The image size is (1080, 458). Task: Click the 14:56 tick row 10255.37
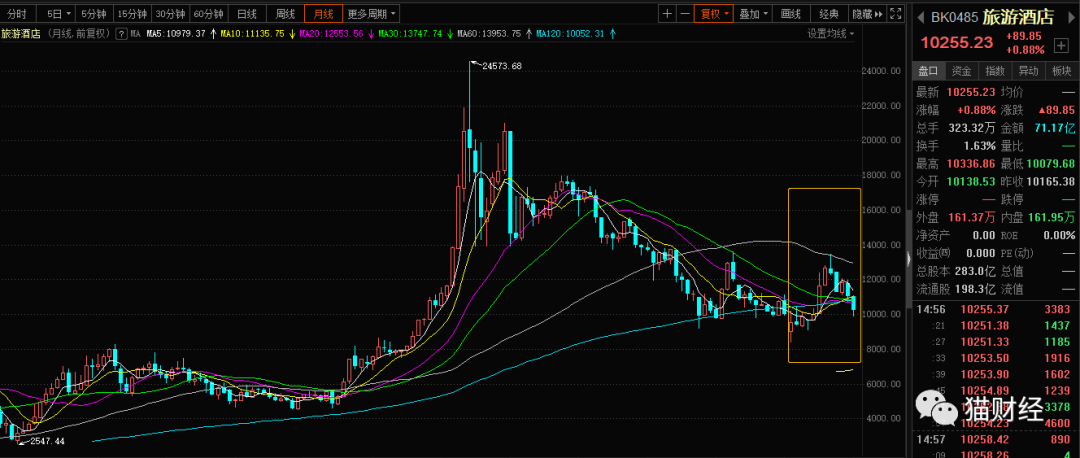995,309
